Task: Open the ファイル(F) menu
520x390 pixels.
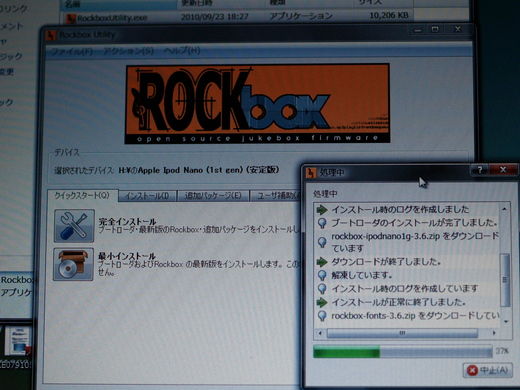Action: (x=71, y=51)
